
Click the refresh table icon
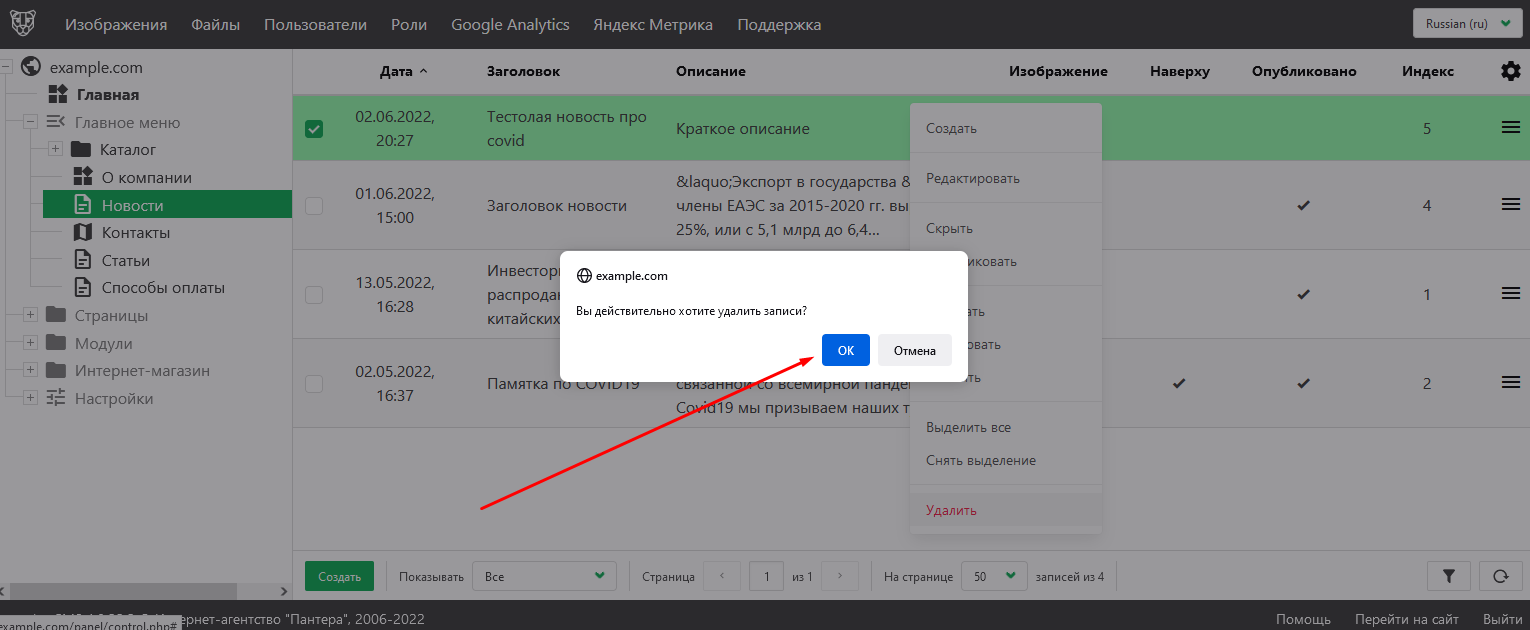pos(1500,576)
